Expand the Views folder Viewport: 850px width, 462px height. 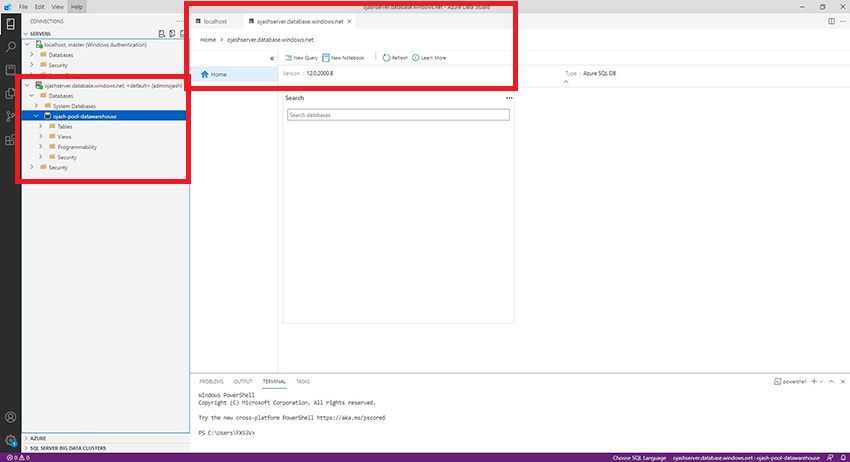(x=41, y=137)
